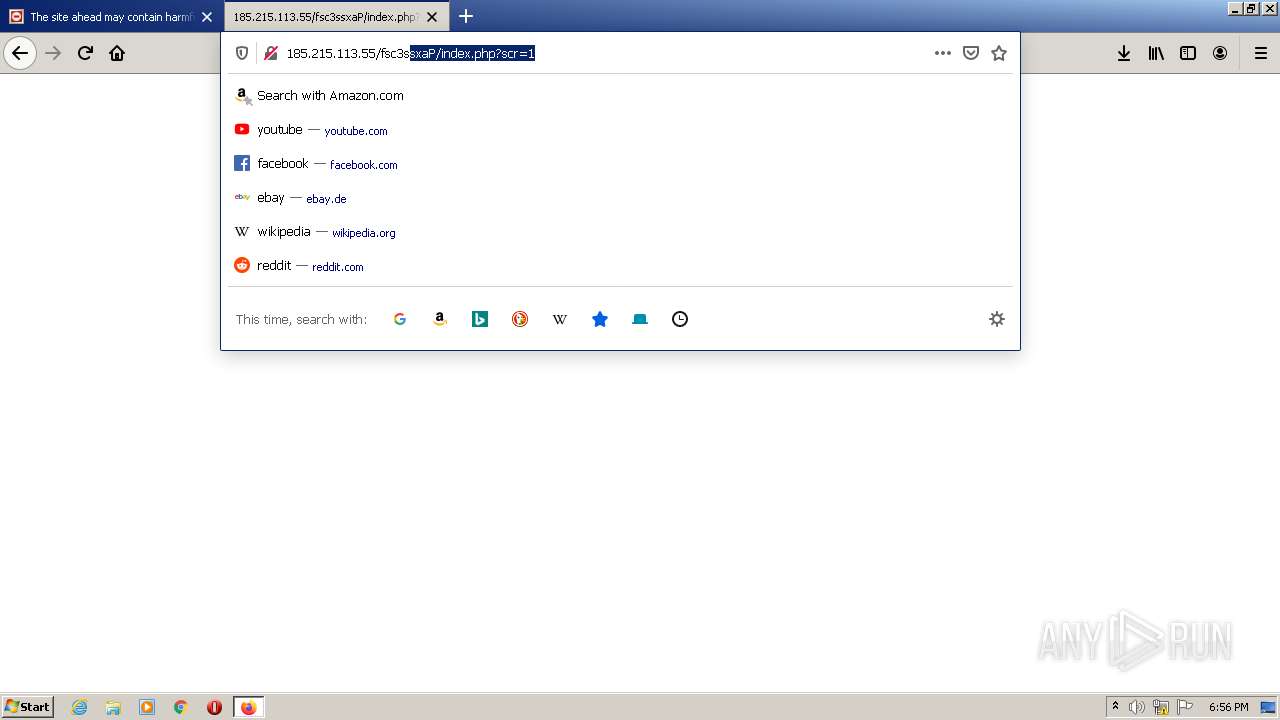Viewport: 1280px width, 720px height.
Task: Open Action Center flag icon
Action: [x=1185, y=707]
